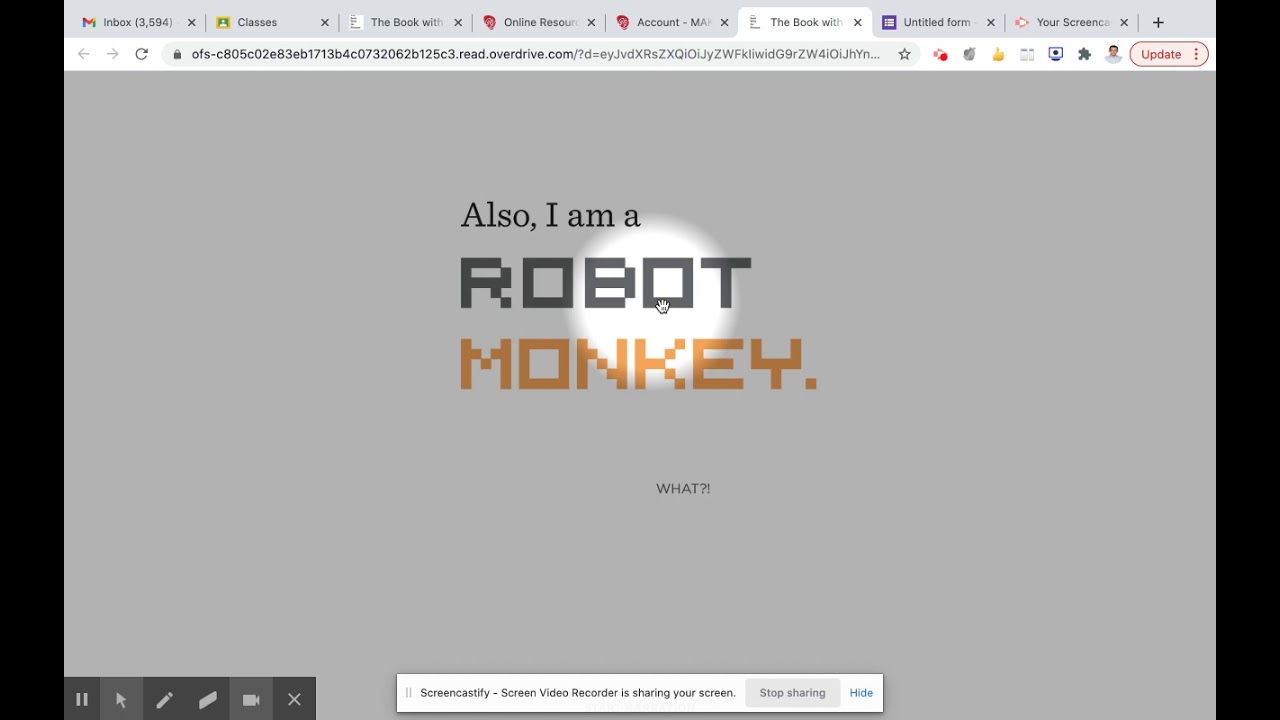View site security lock info

pos(177,54)
